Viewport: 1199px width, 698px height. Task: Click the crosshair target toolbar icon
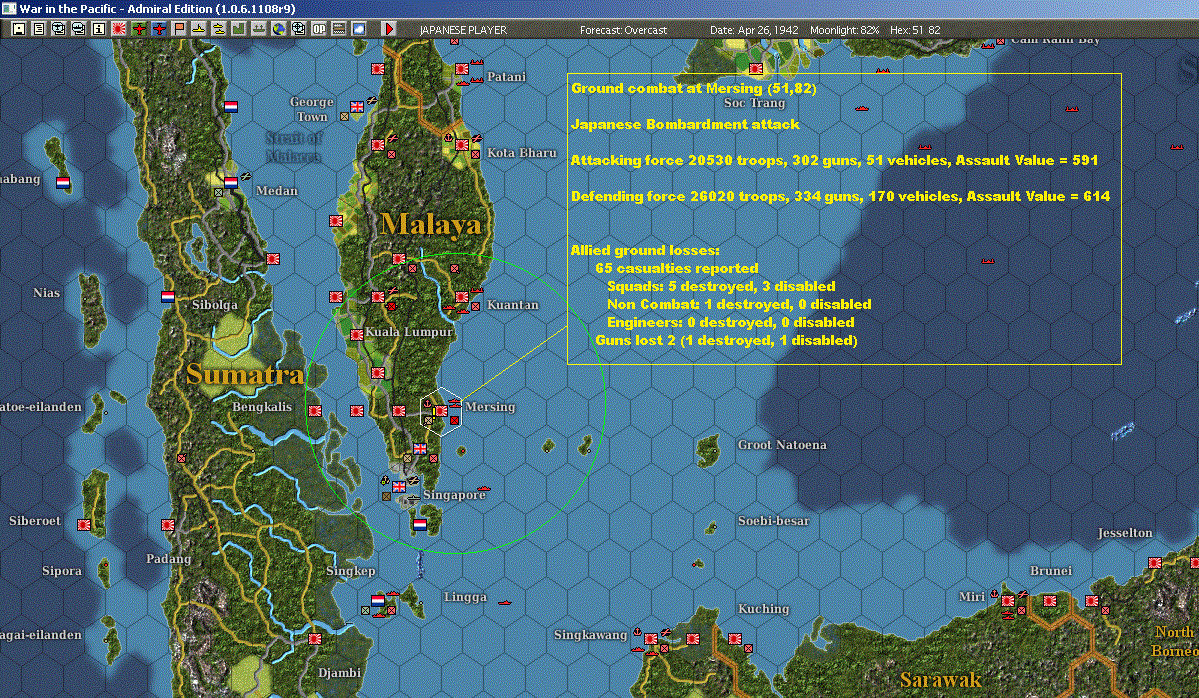point(299,29)
